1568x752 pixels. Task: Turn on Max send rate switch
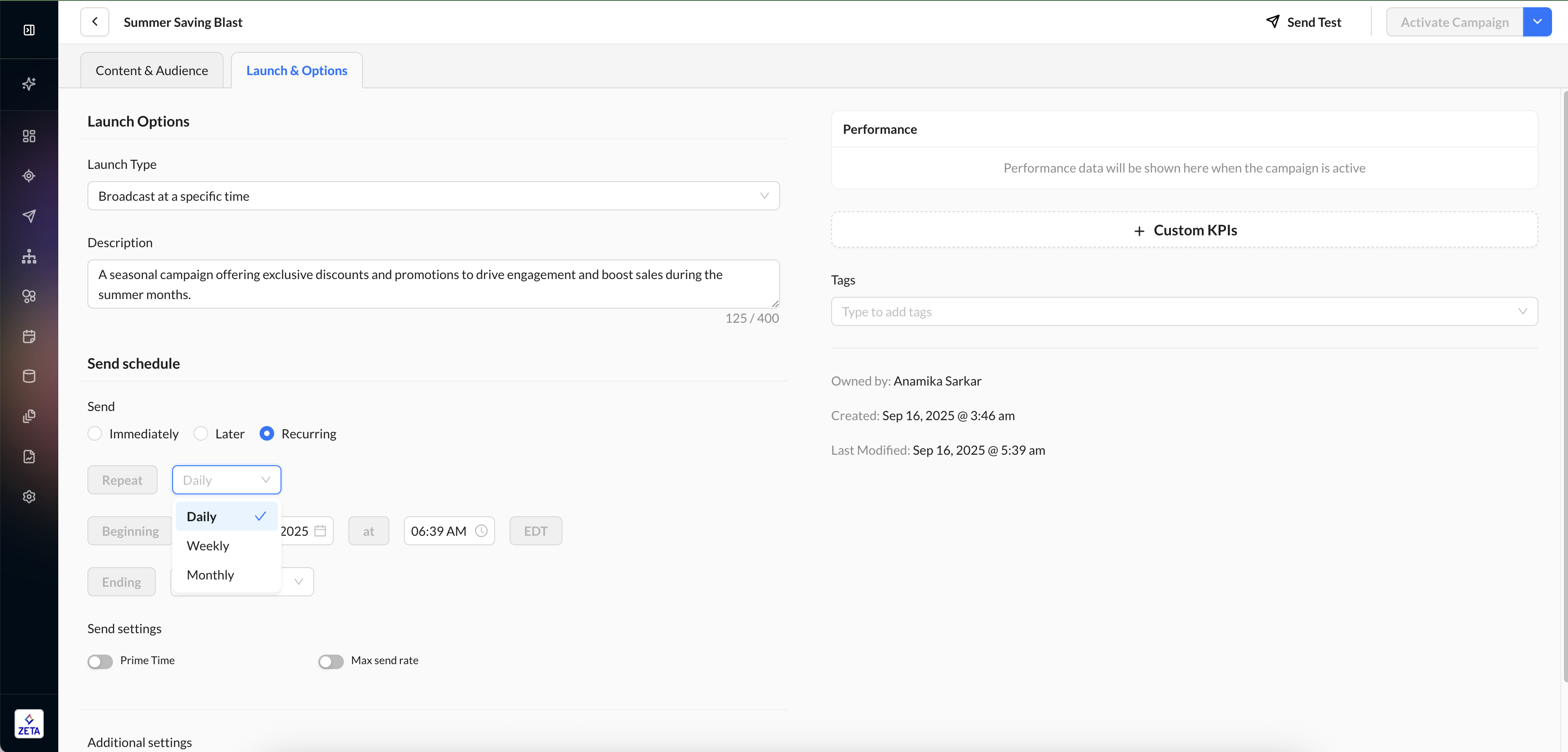click(331, 661)
